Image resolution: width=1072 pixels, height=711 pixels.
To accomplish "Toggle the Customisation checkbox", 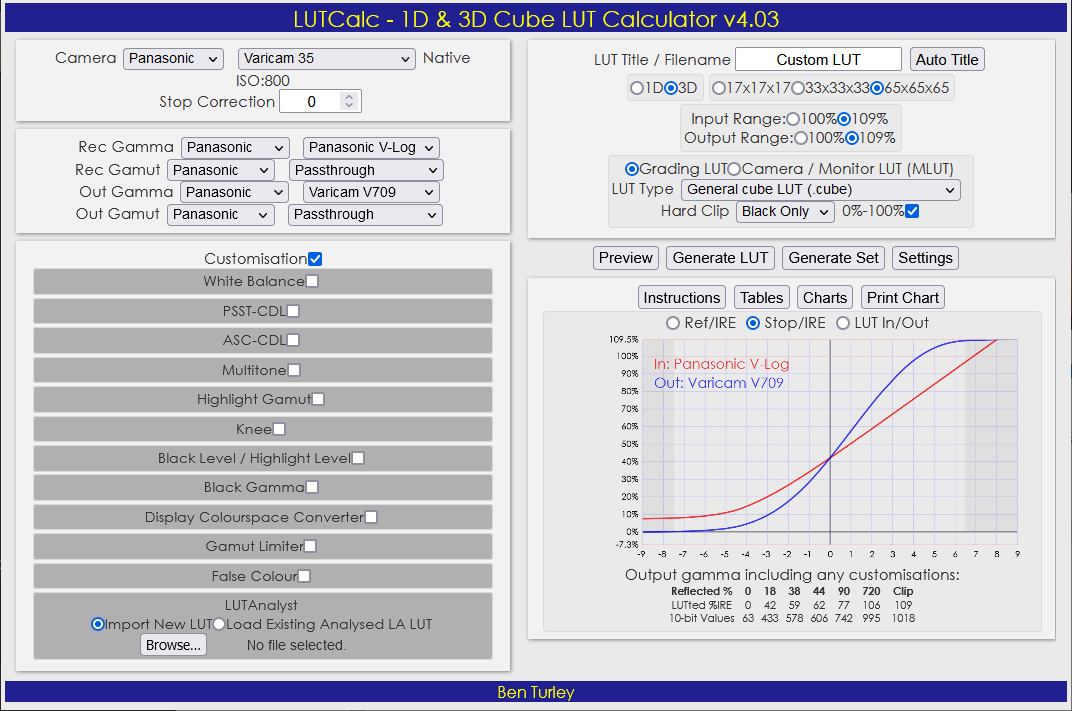I will (315, 259).
